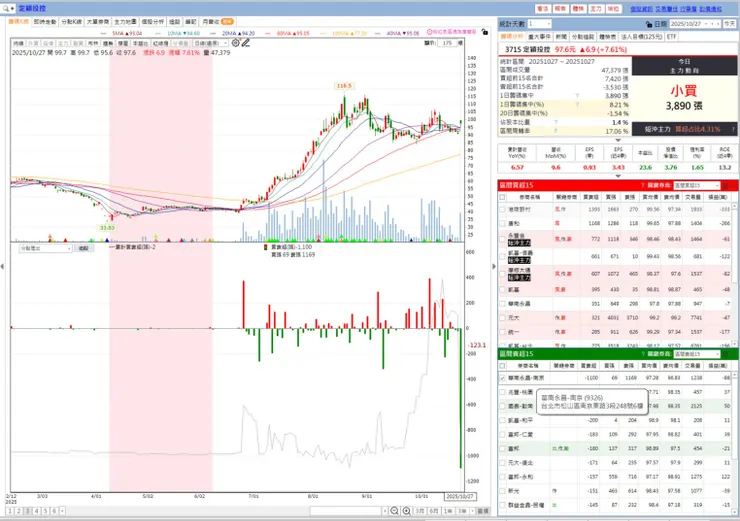Screen dimensions: 740x521
Task: Expand arrow below the EPS metrics row
Action: point(618,176)
